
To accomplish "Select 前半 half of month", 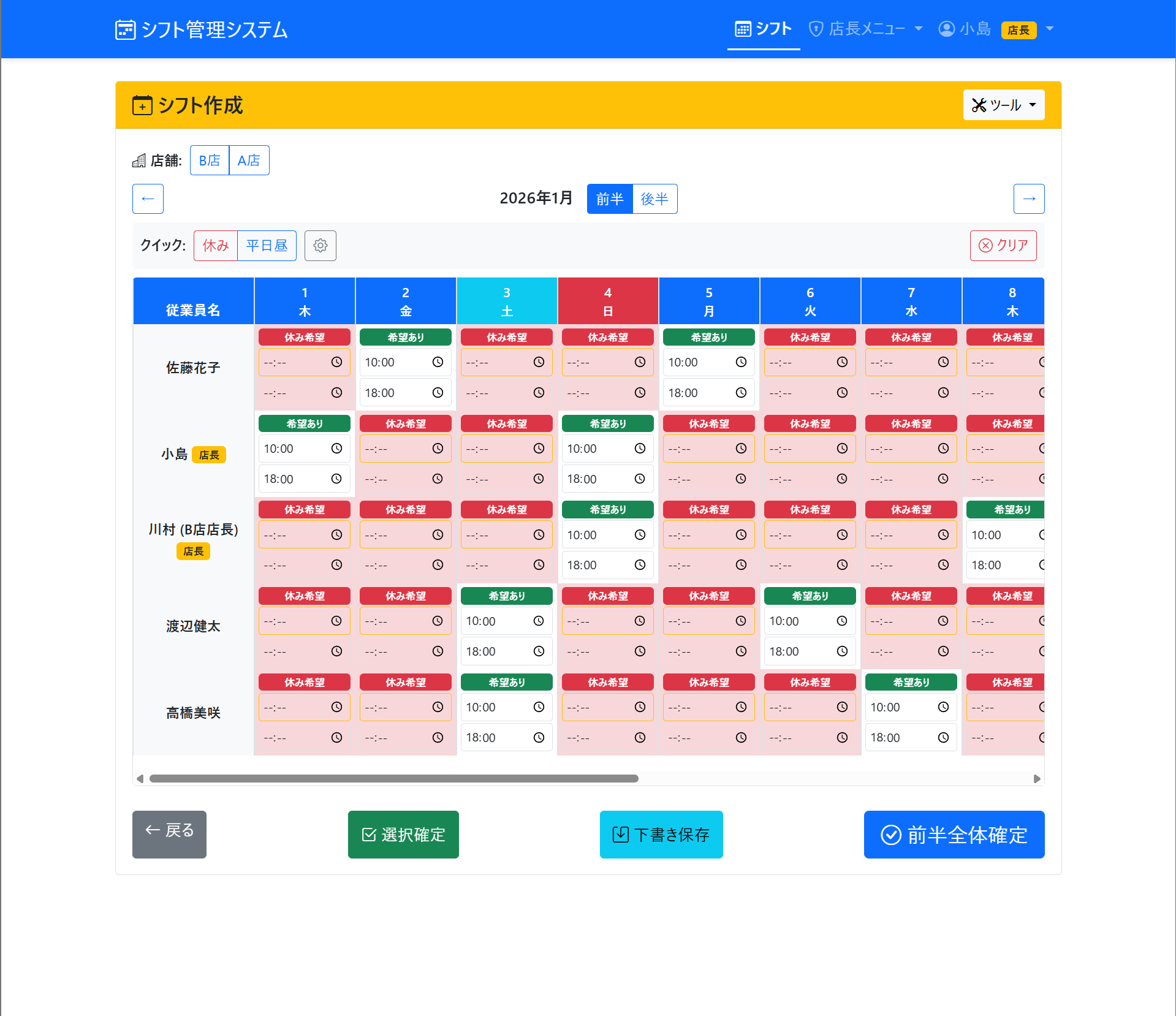I will pos(609,199).
